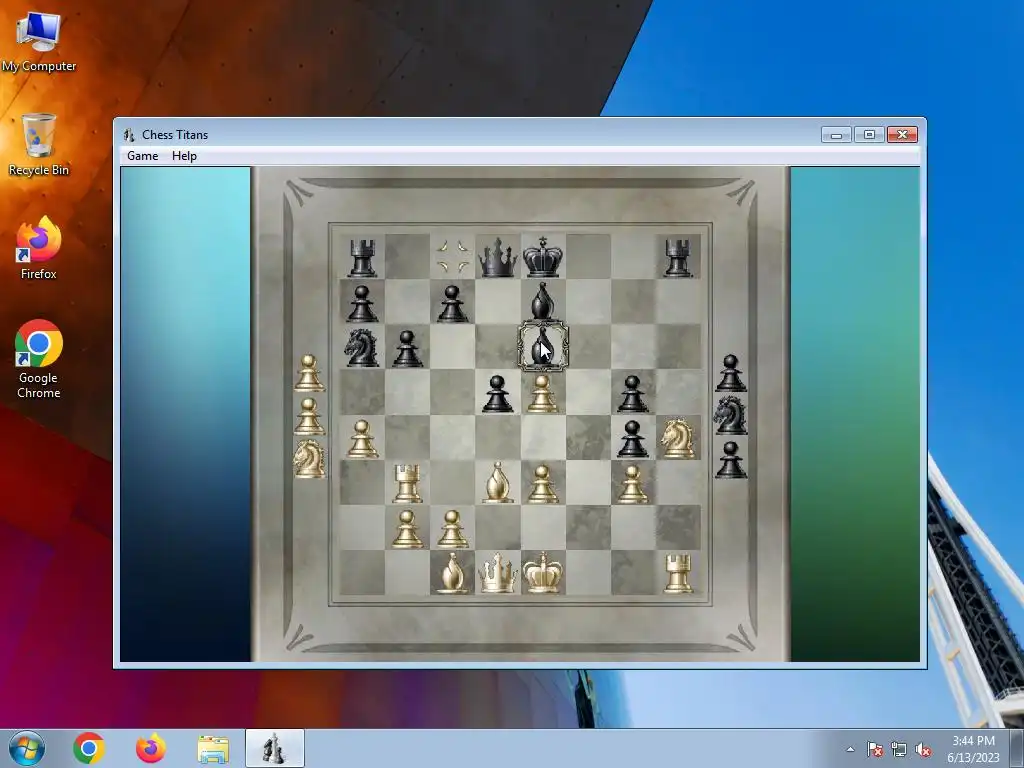The height and width of the screenshot is (768, 1024).
Task: Capture the white pawn on e5
Action: [x=543, y=393]
